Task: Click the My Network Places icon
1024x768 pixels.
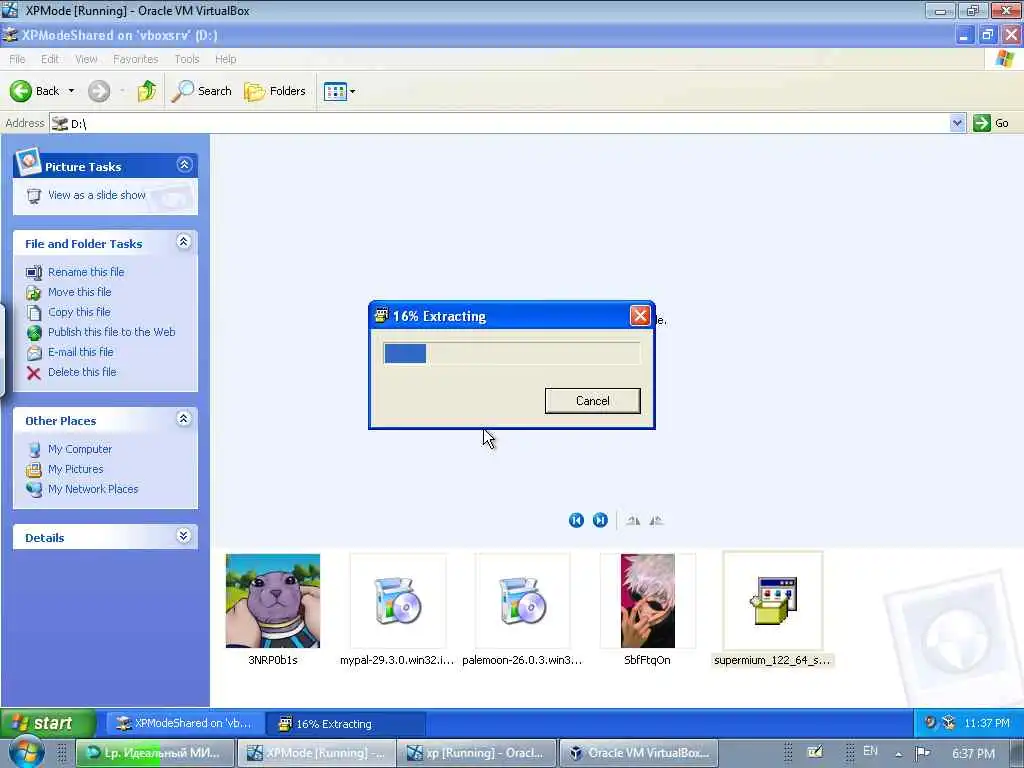Action: (x=34, y=489)
